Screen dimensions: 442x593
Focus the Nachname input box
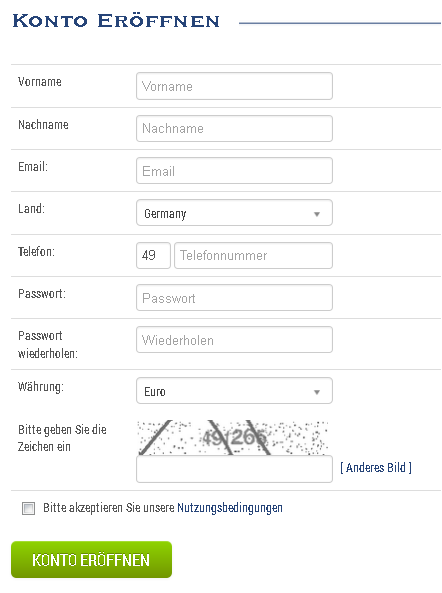pyautogui.click(x=234, y=129)
